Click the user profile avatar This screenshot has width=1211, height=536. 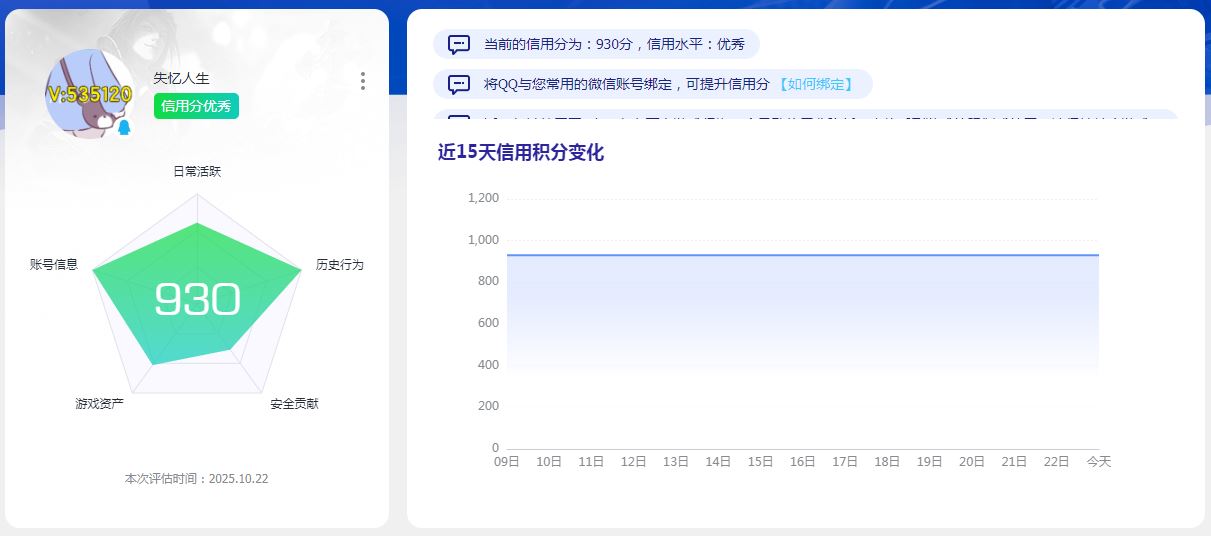(x=89, y=93)
